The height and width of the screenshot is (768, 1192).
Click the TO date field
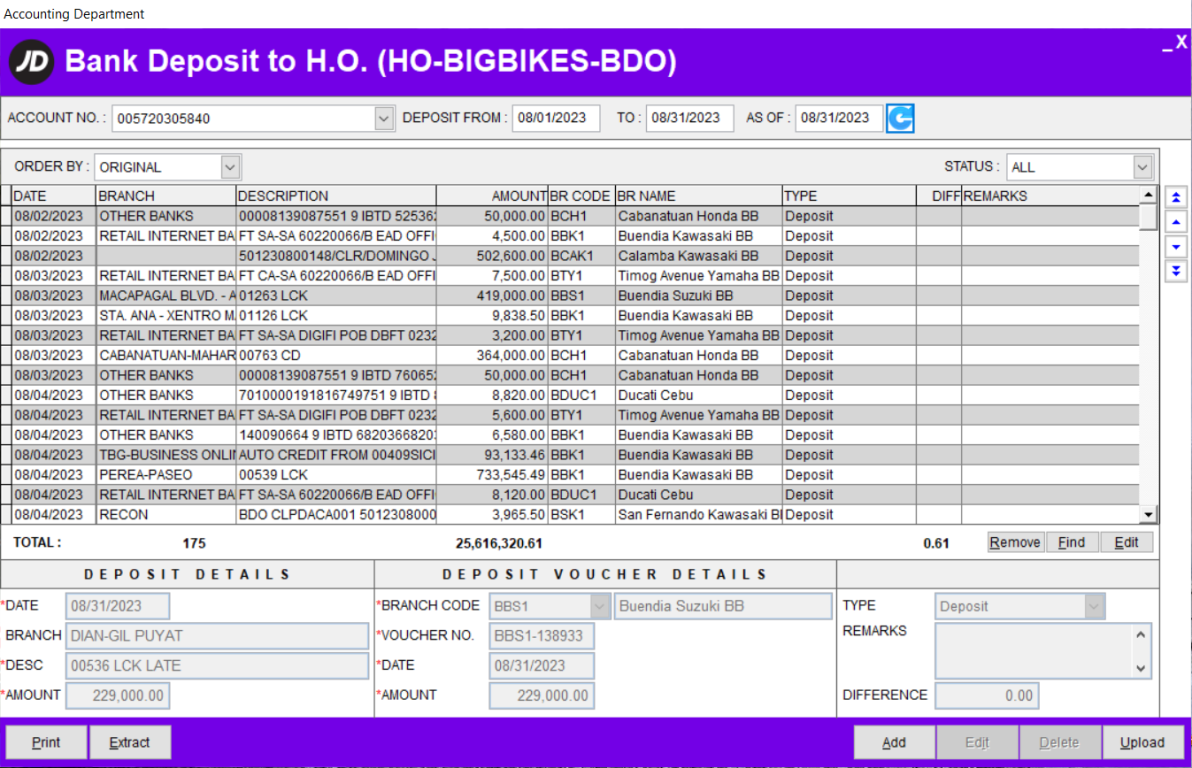tap(690, 118)
